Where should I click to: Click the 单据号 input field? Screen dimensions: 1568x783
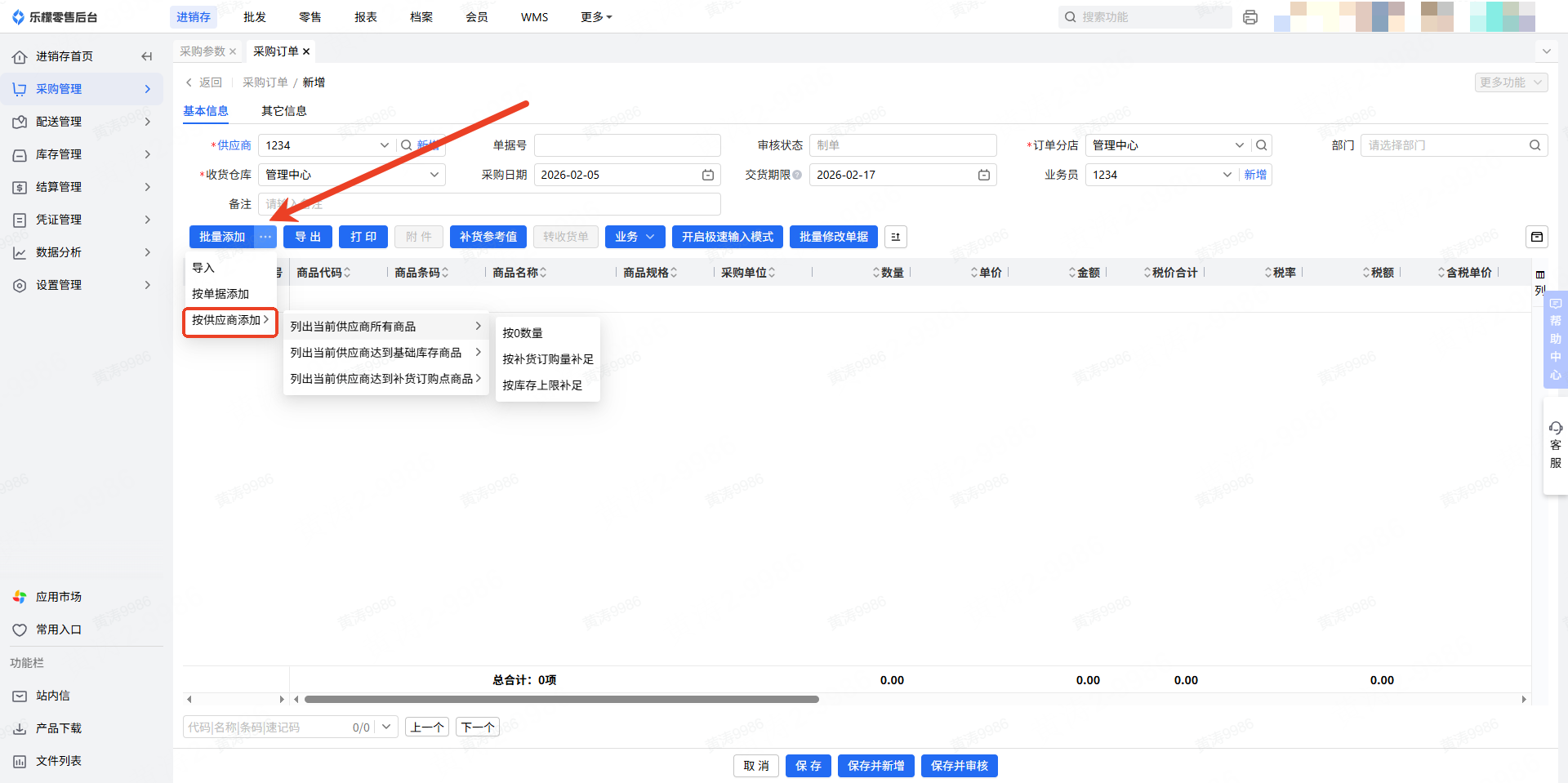click(x=627, y=145)
